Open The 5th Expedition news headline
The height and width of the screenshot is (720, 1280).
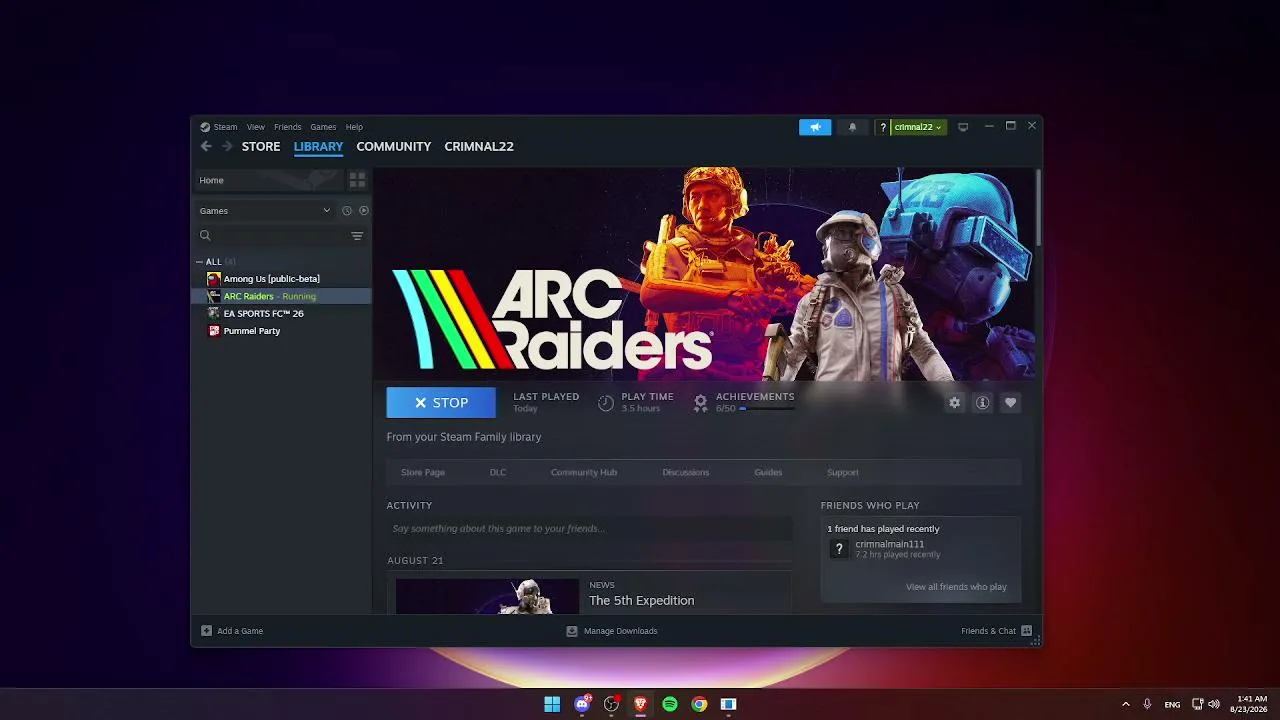click(642, 601)
